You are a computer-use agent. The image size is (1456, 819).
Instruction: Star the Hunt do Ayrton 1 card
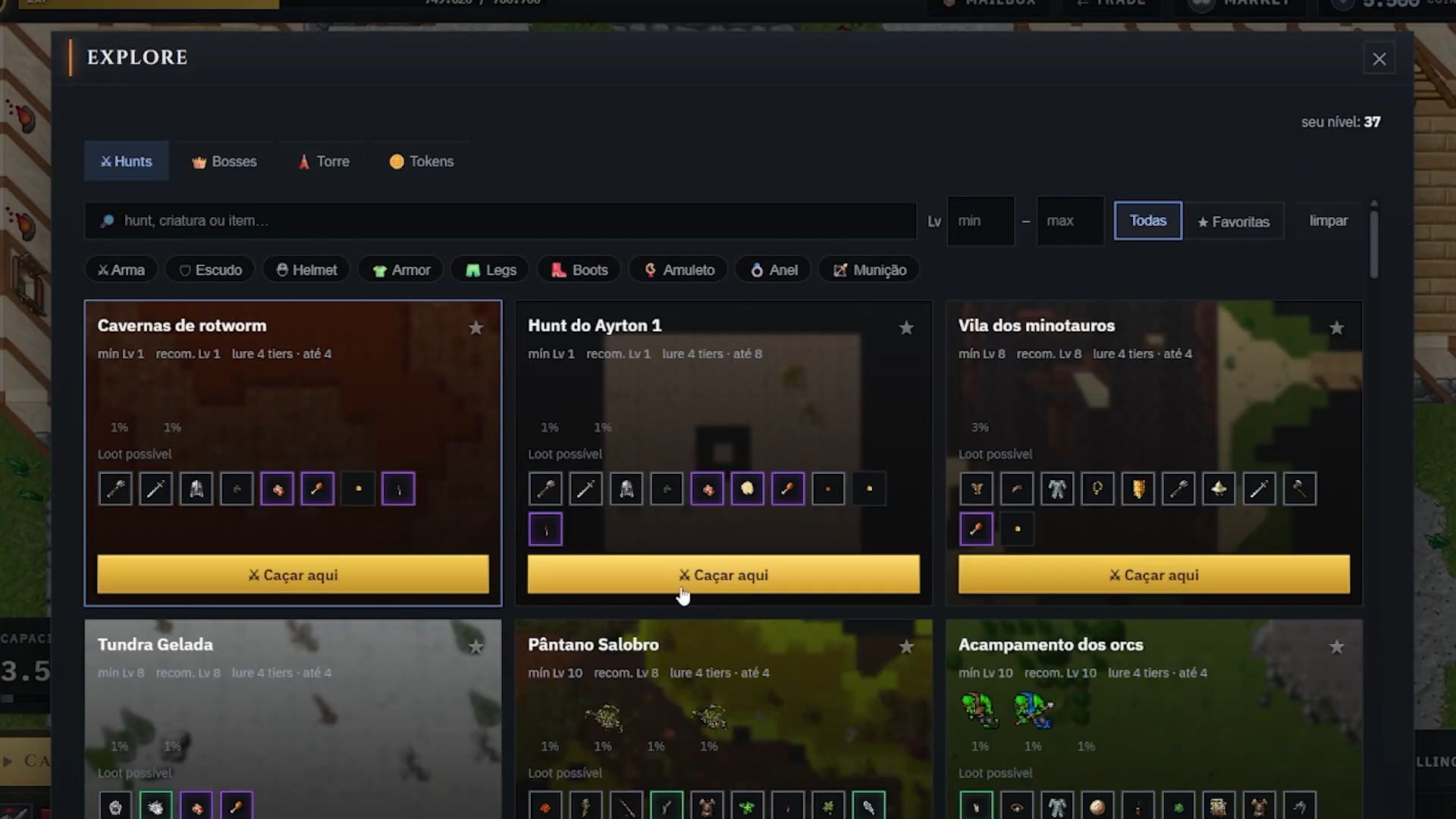click(x=906, y=328)
